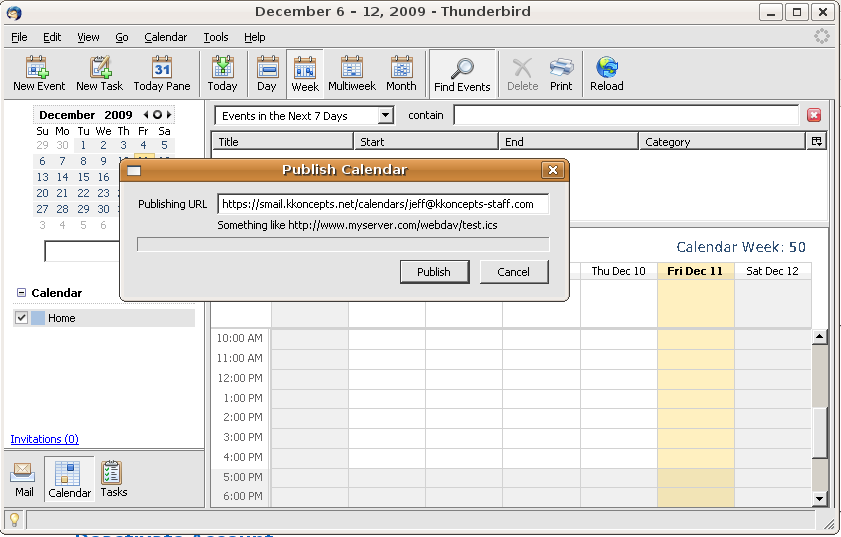Select the Thu Dec 10 column header
This screenshot has height=537, width=841.
click(x=618, y=271)
